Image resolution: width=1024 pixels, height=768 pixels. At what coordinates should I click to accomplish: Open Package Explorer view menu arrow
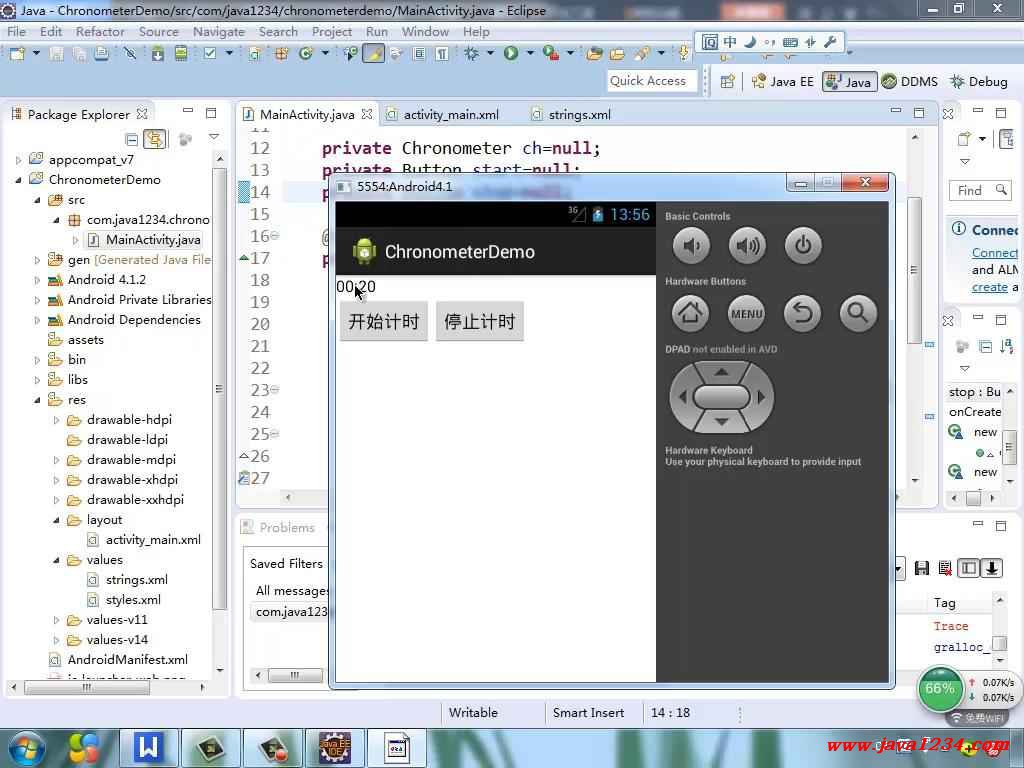click(214, 138)
